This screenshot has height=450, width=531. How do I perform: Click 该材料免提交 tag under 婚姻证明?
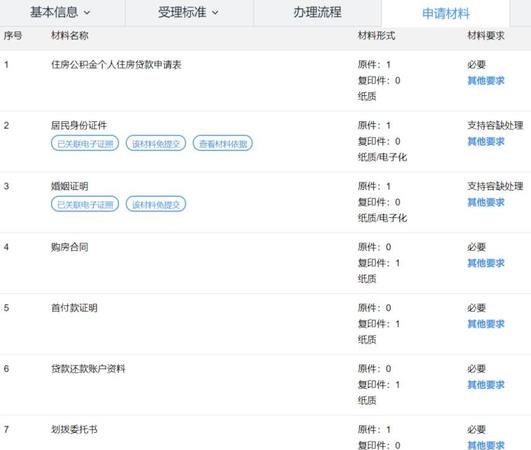pos(156,204)
